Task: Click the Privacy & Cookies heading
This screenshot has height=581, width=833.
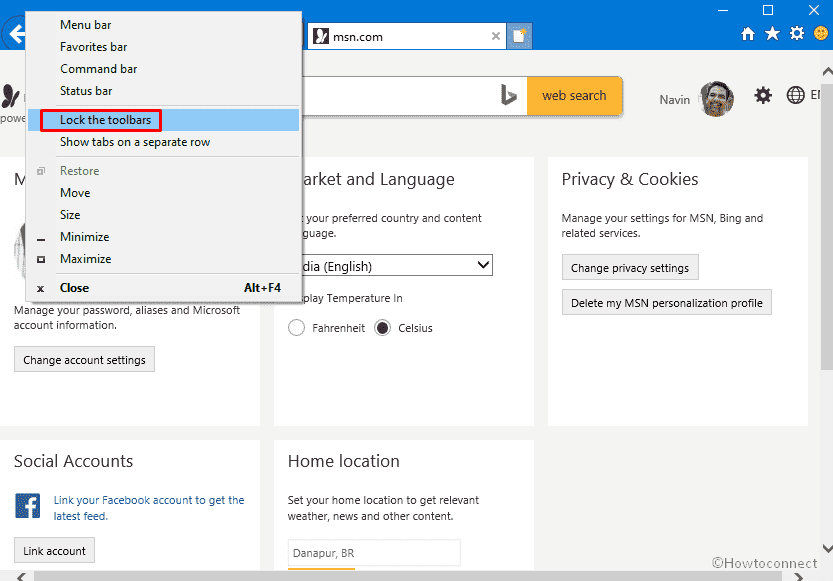Action: click(630, 180)
